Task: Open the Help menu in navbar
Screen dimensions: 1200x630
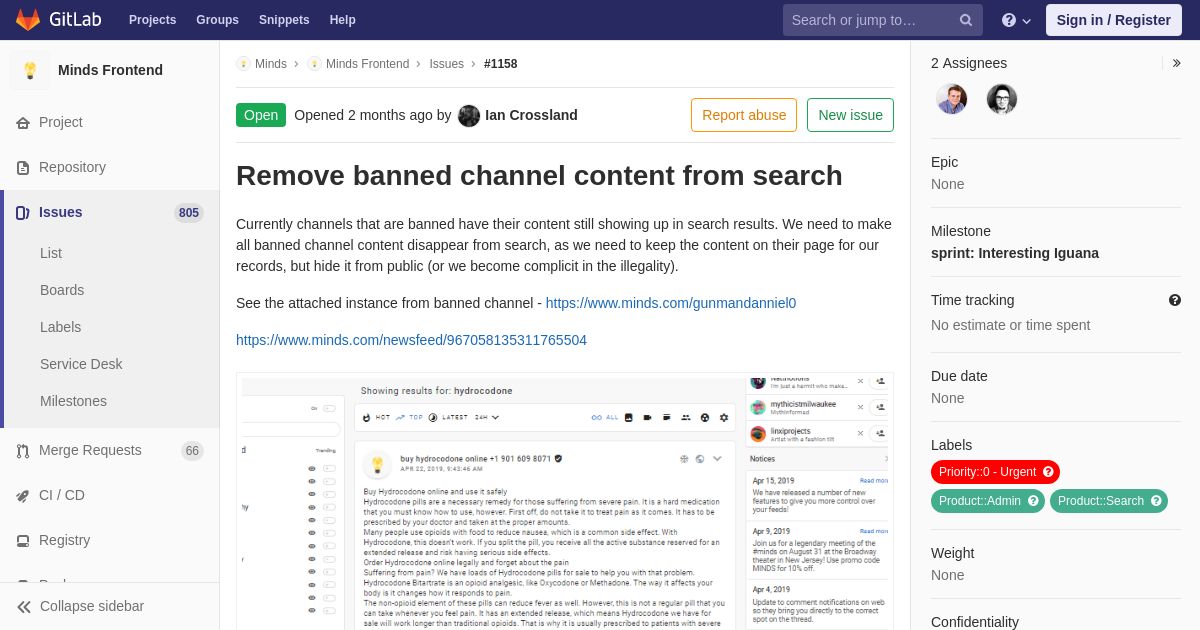Action: tap(343, 20)
